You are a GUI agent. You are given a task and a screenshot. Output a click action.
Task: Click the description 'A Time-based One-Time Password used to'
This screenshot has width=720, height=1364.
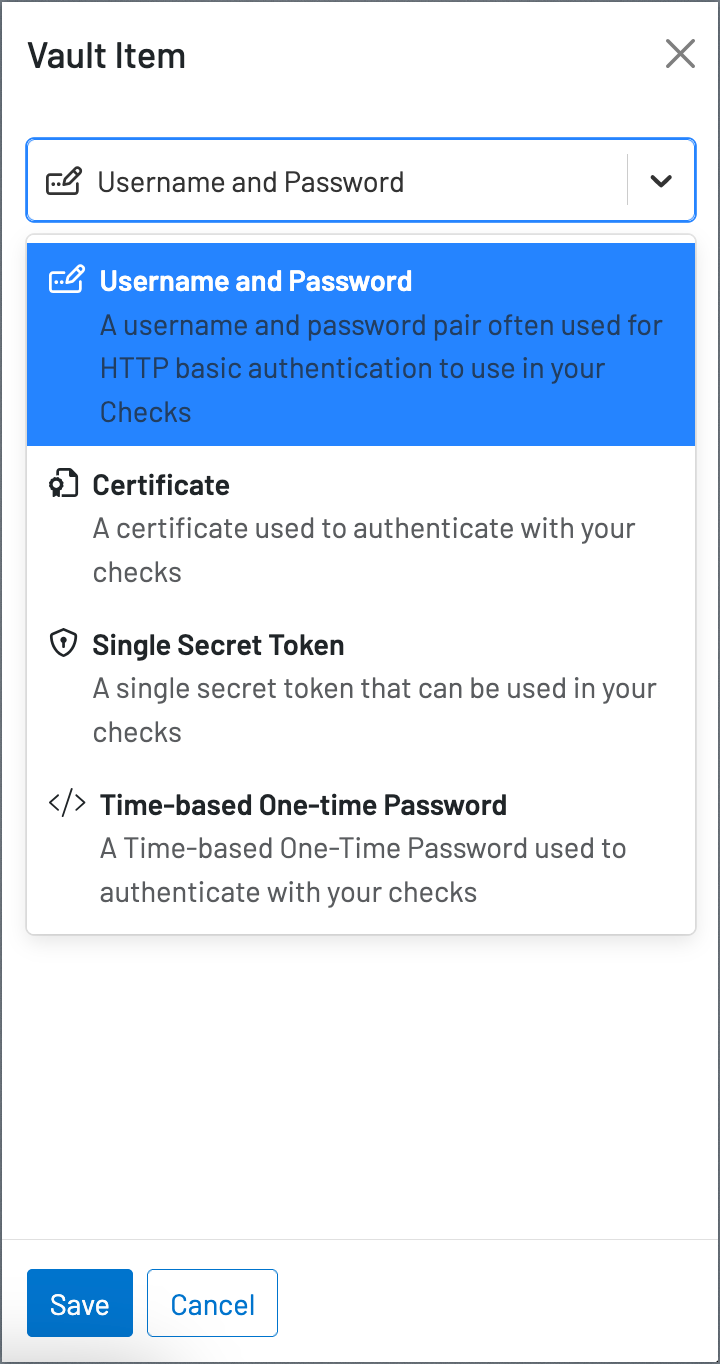(363, 870)
